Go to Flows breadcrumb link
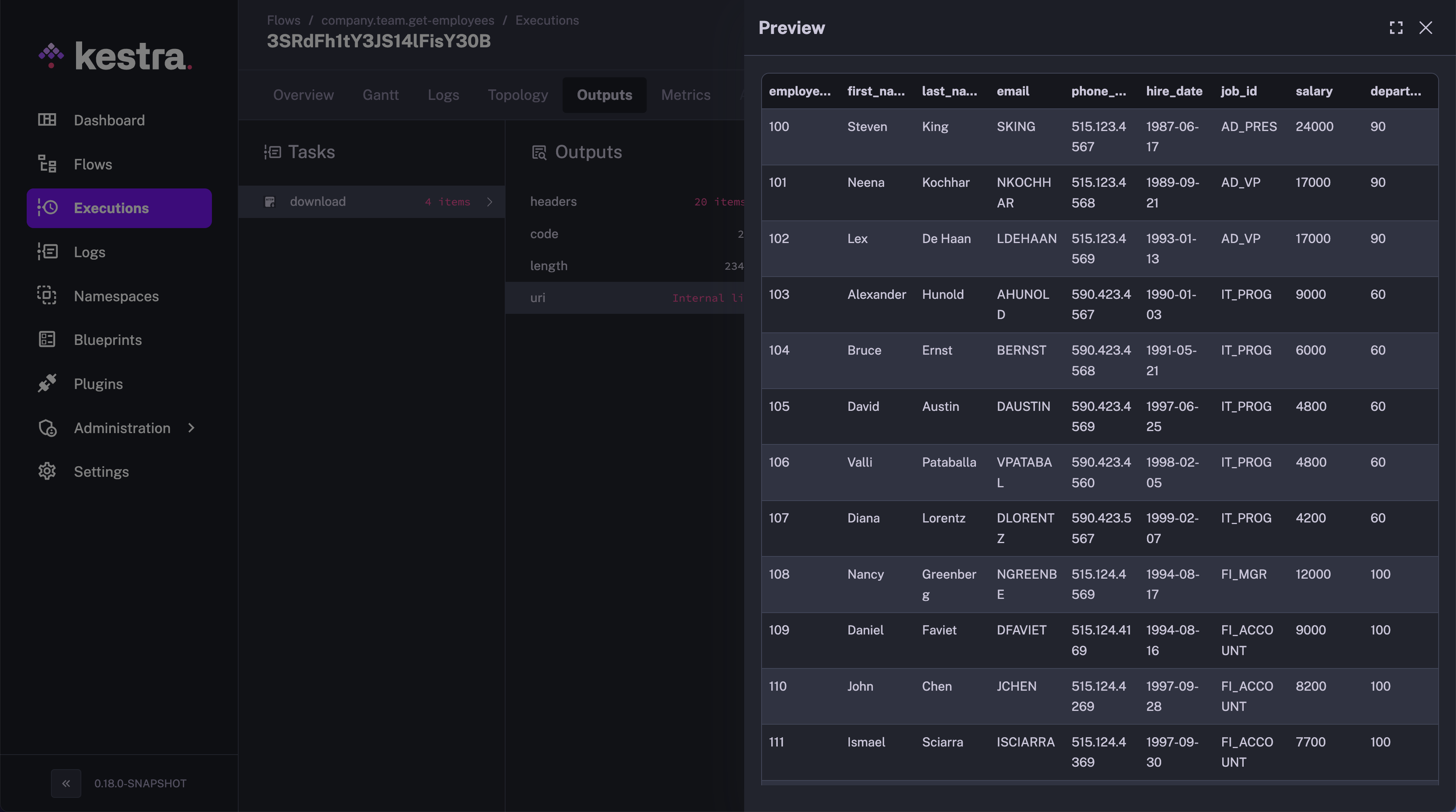Screen dimensions: 1456x812 coord(283,20)
